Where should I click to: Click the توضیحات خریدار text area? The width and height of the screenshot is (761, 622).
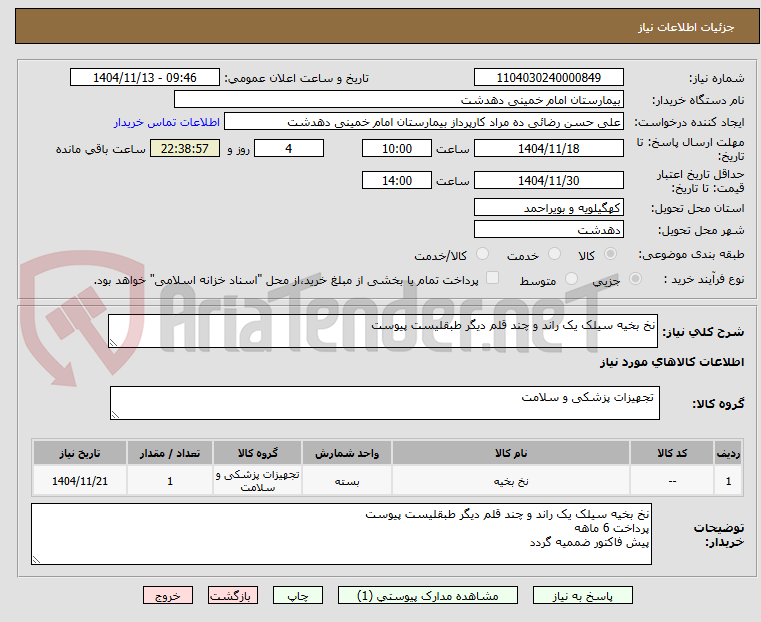[341, 534]
